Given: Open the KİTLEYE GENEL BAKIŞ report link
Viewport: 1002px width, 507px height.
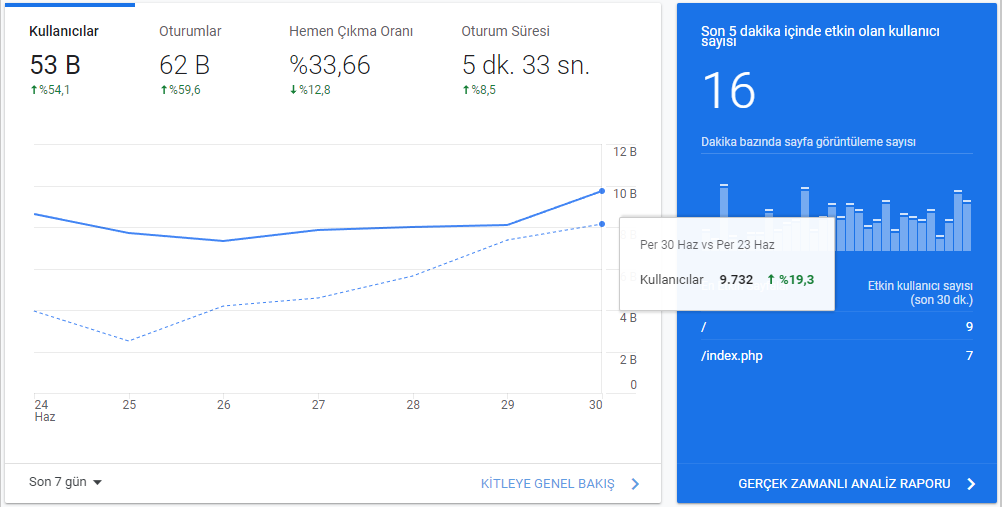Looking at the screenshot, I should 547,484.
